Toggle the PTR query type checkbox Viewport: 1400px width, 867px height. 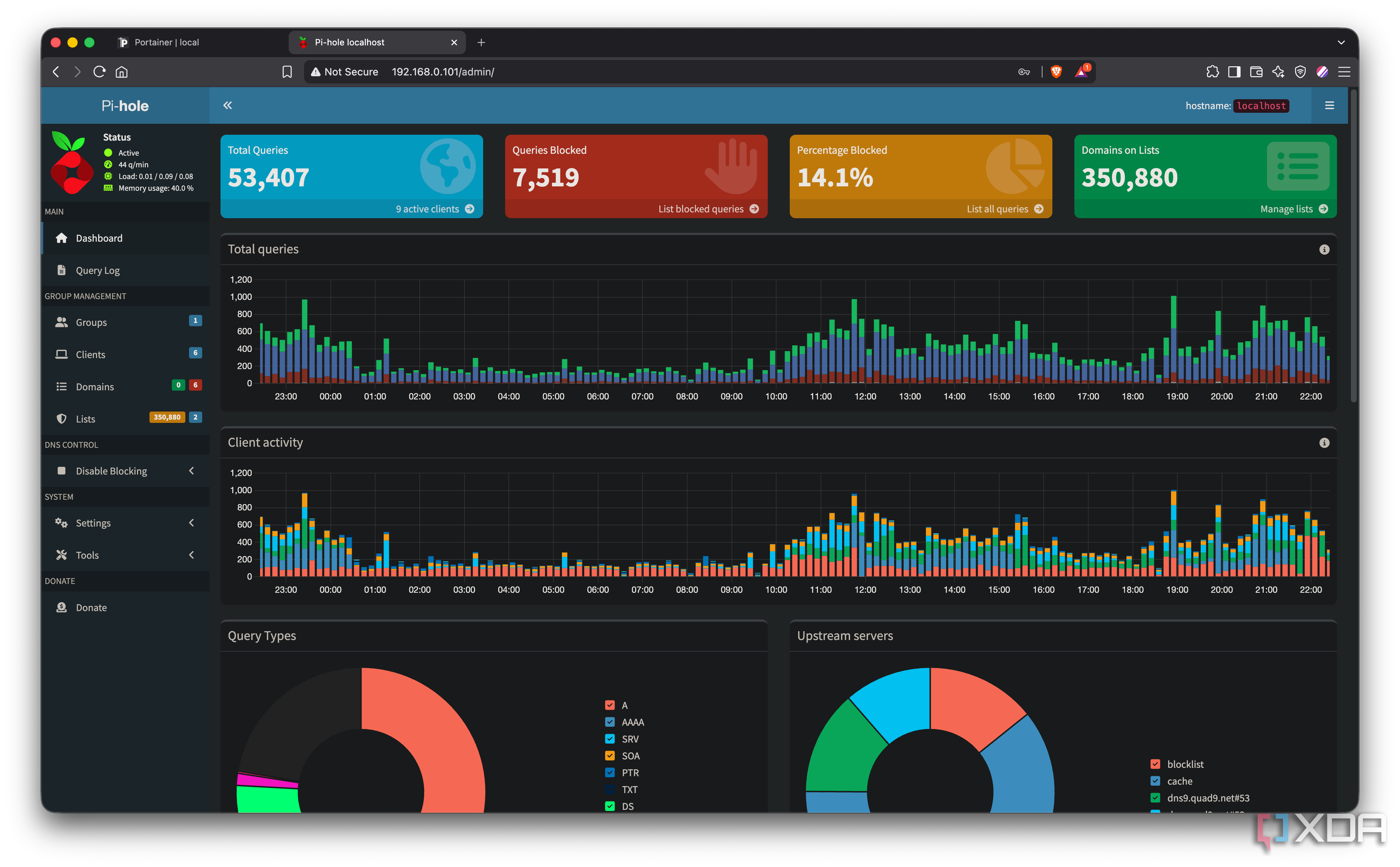pos(610,773)
